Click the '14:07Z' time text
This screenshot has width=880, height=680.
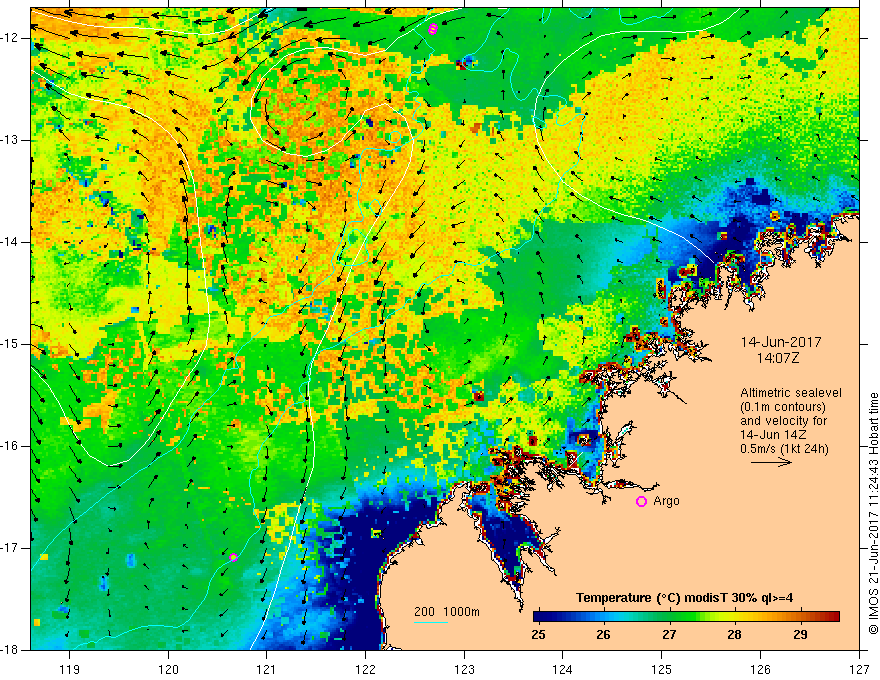point(777,358)
